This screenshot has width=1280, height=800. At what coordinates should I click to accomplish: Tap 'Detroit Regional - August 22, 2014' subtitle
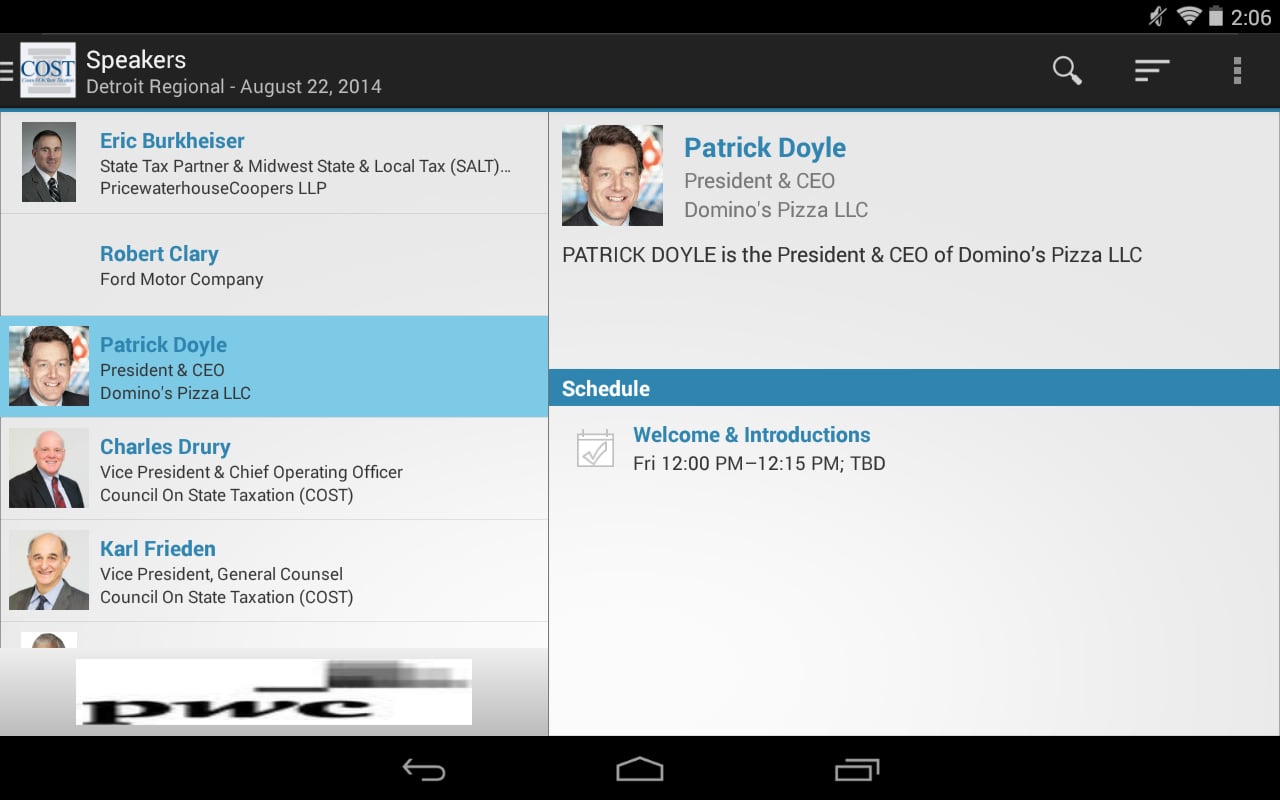click(234, 87)
